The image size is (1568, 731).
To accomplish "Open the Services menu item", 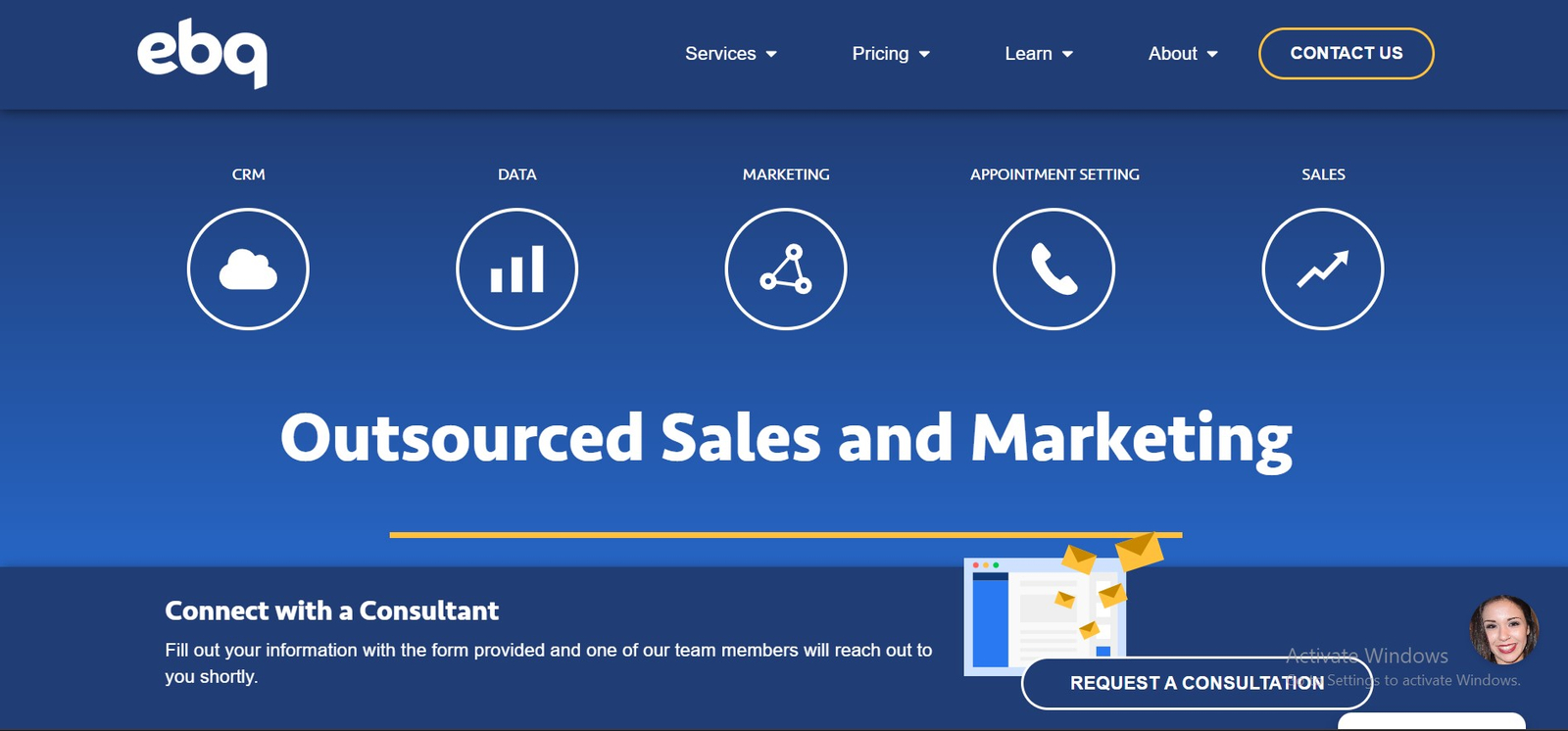I will point(720,54).
